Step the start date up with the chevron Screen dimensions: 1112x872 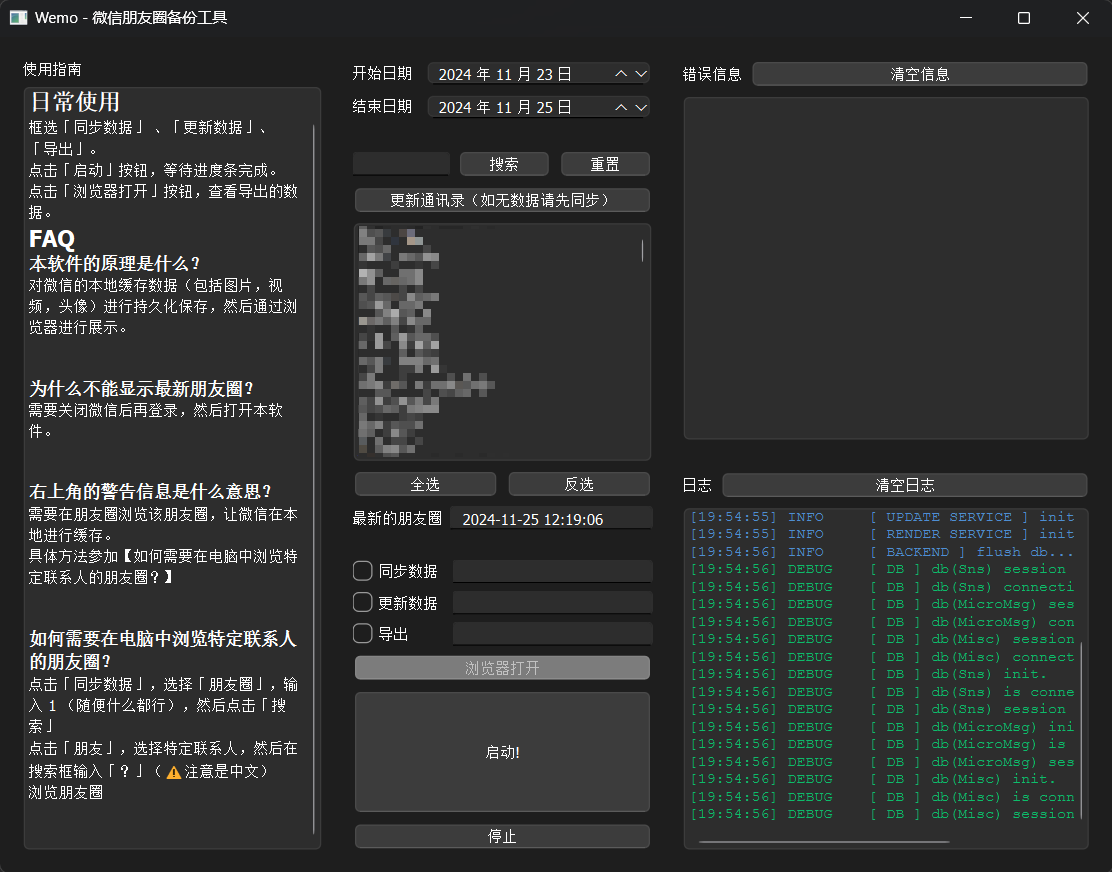[620, 73]
